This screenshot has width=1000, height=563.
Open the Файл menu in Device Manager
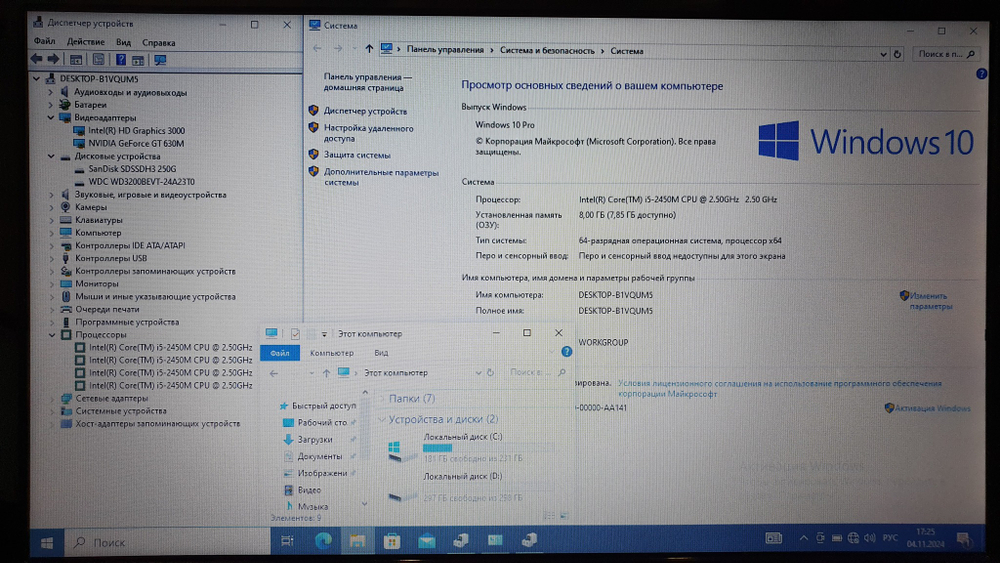coord(45,41)
